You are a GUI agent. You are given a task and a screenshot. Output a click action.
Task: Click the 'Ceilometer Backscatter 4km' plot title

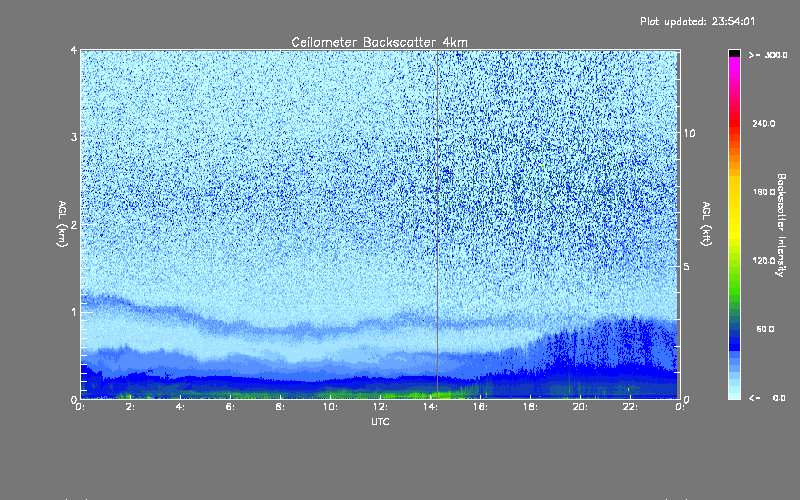coord(379,42)
